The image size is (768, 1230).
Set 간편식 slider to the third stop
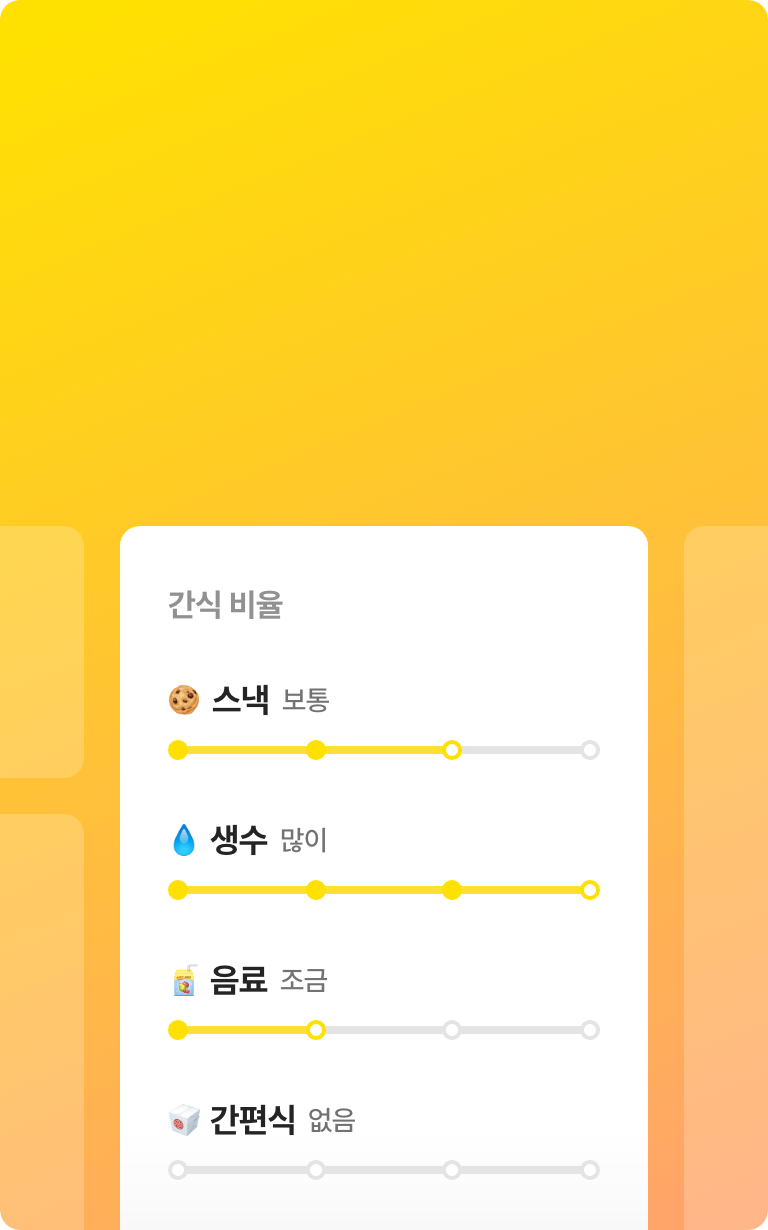(452, 1170)
